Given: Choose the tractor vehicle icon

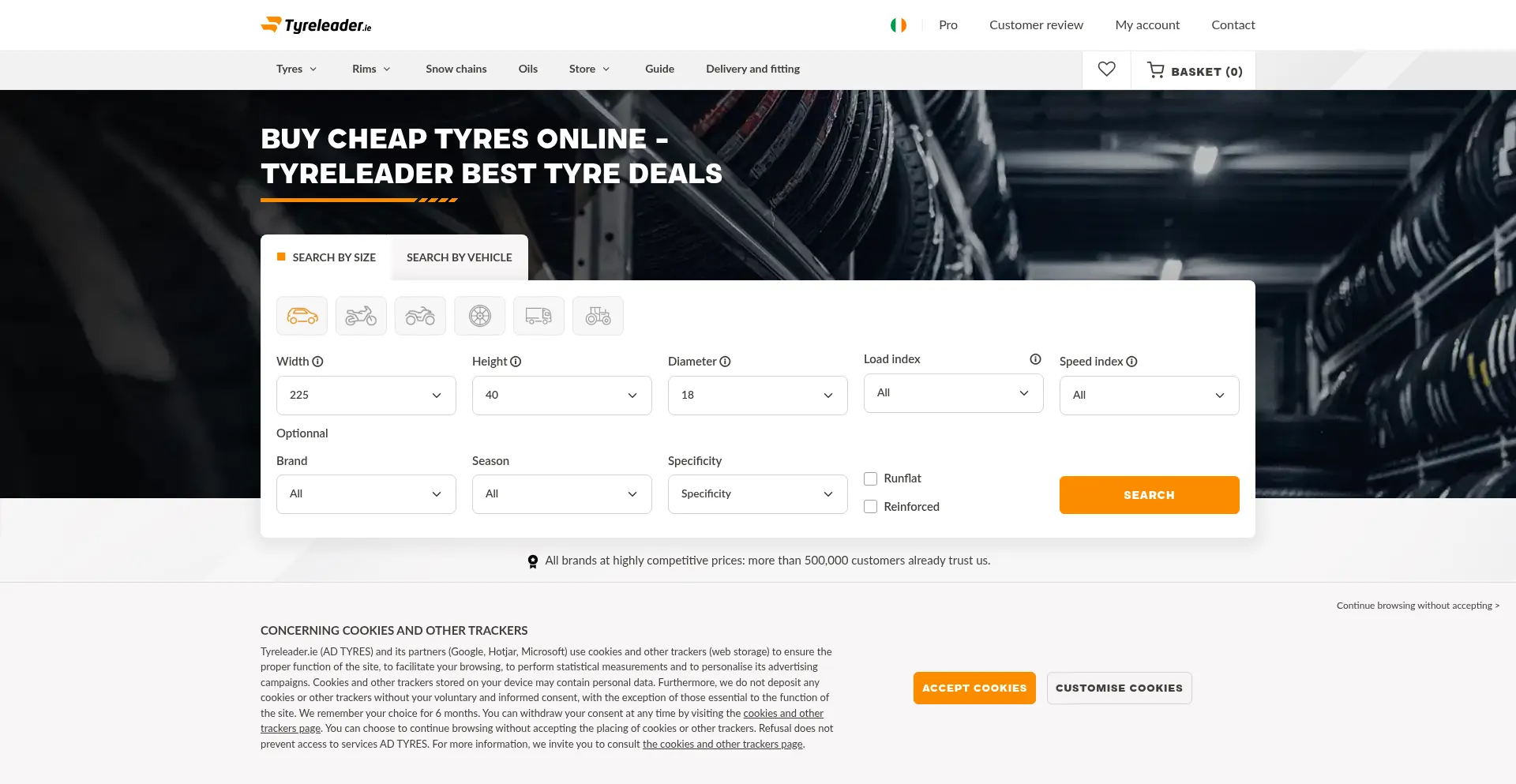Looking at the screenshot, I should (x=598, y=315).
